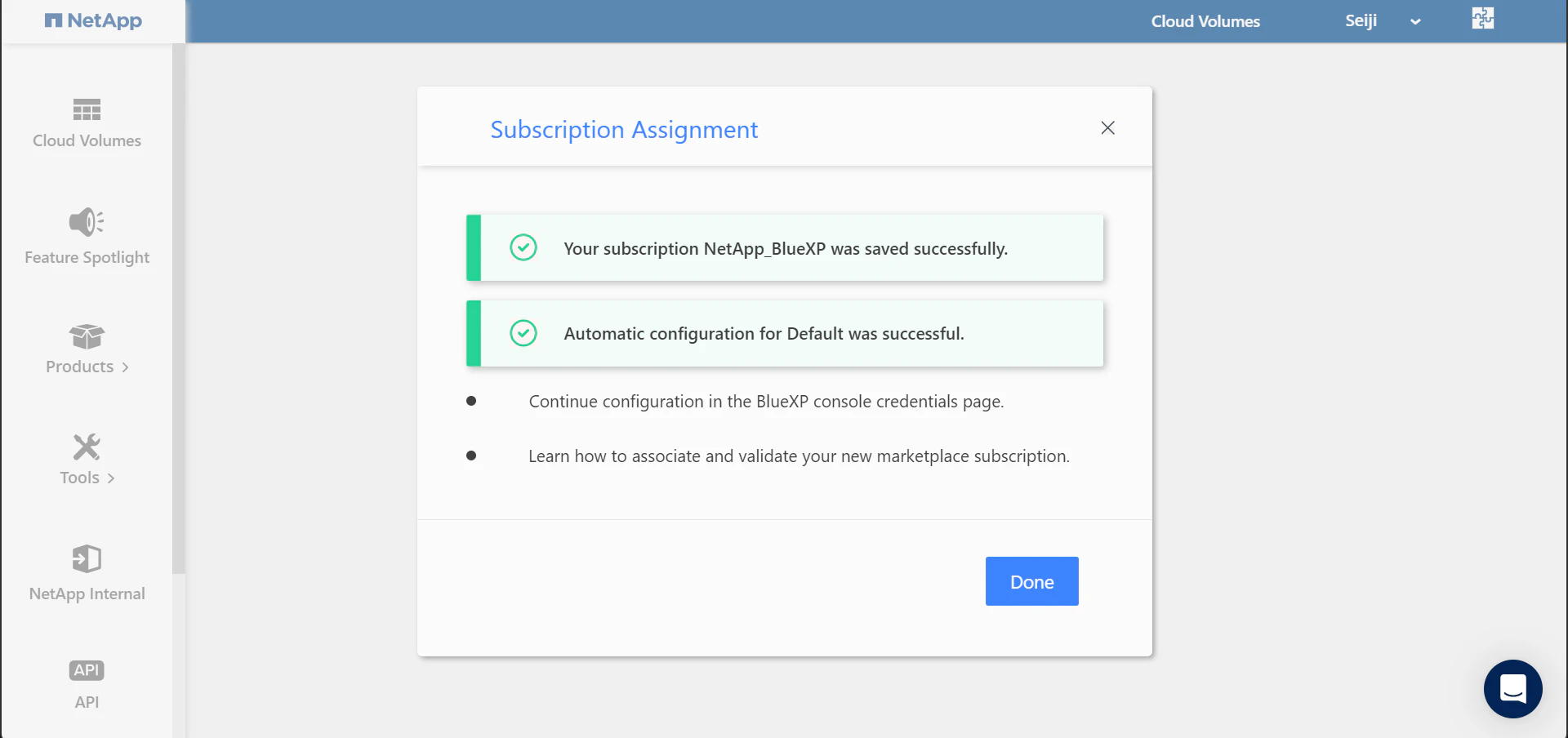Click the Products box icon

87,336
